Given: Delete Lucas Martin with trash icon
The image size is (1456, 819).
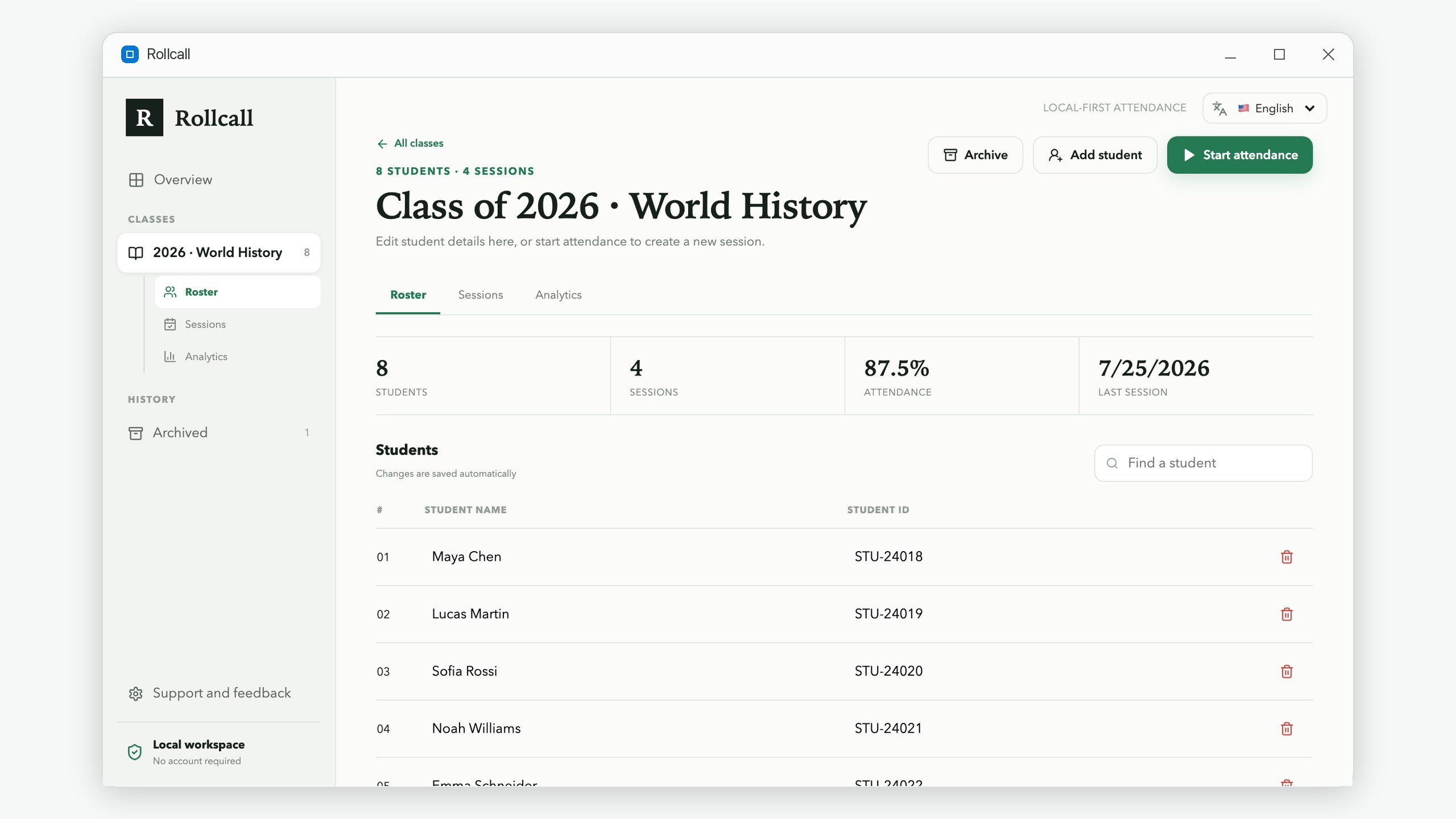Looking at the screenshot, I should (x=1287, y=614).
